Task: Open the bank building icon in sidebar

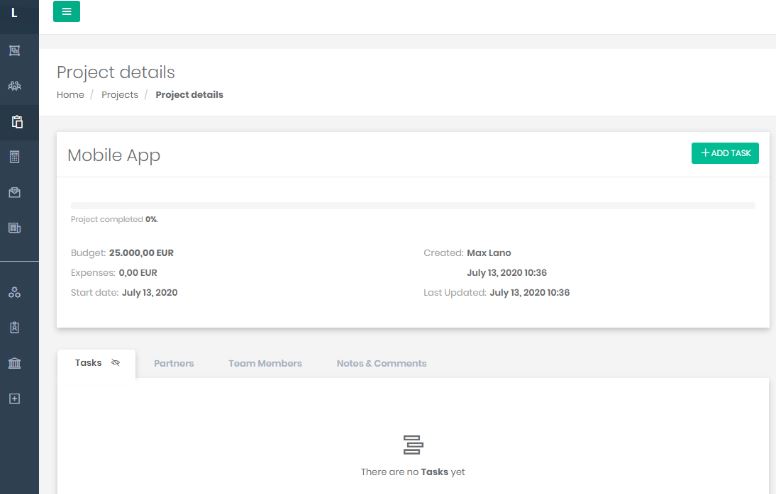Action: point(14,363)
